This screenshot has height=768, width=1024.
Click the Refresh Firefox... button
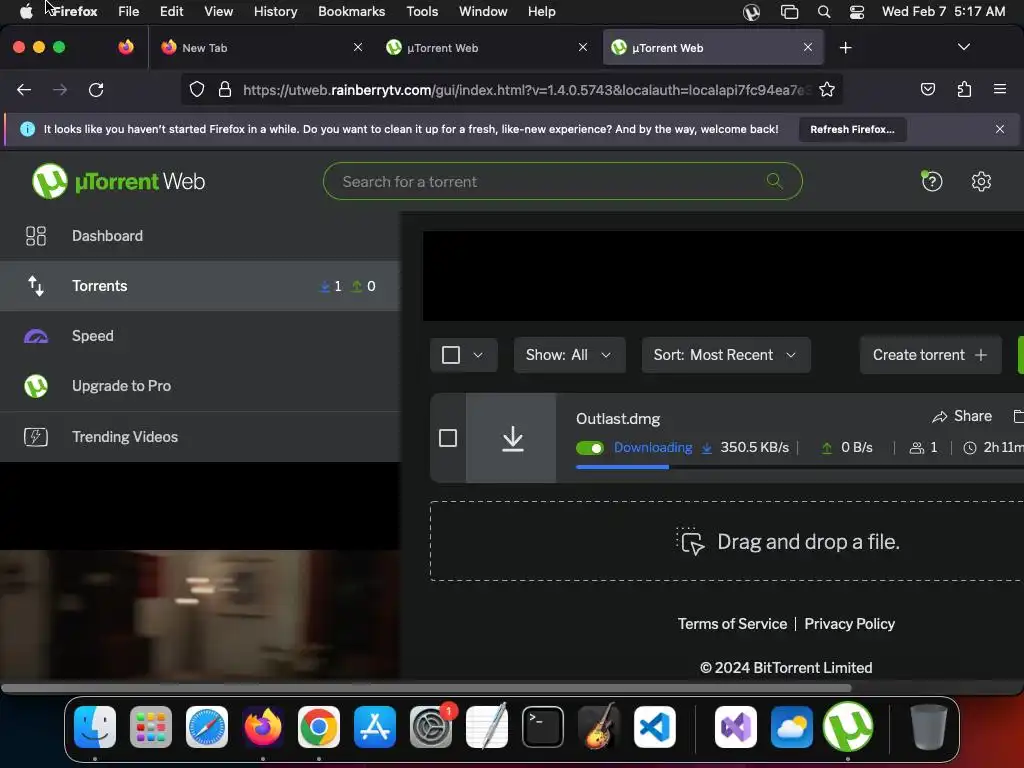[852, 129]
